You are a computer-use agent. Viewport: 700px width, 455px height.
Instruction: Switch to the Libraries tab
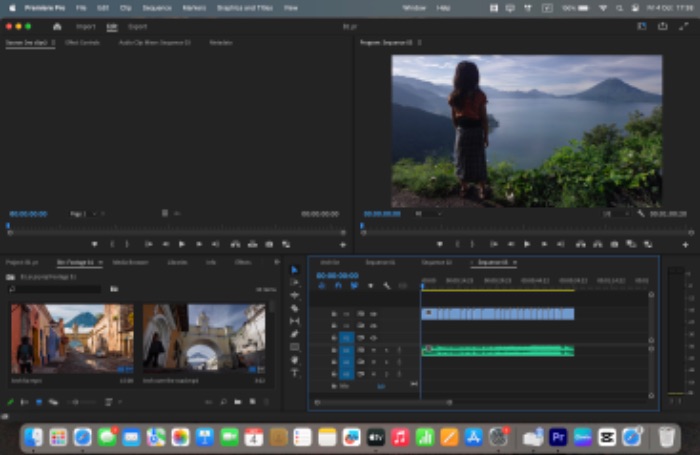click(177, 263)
